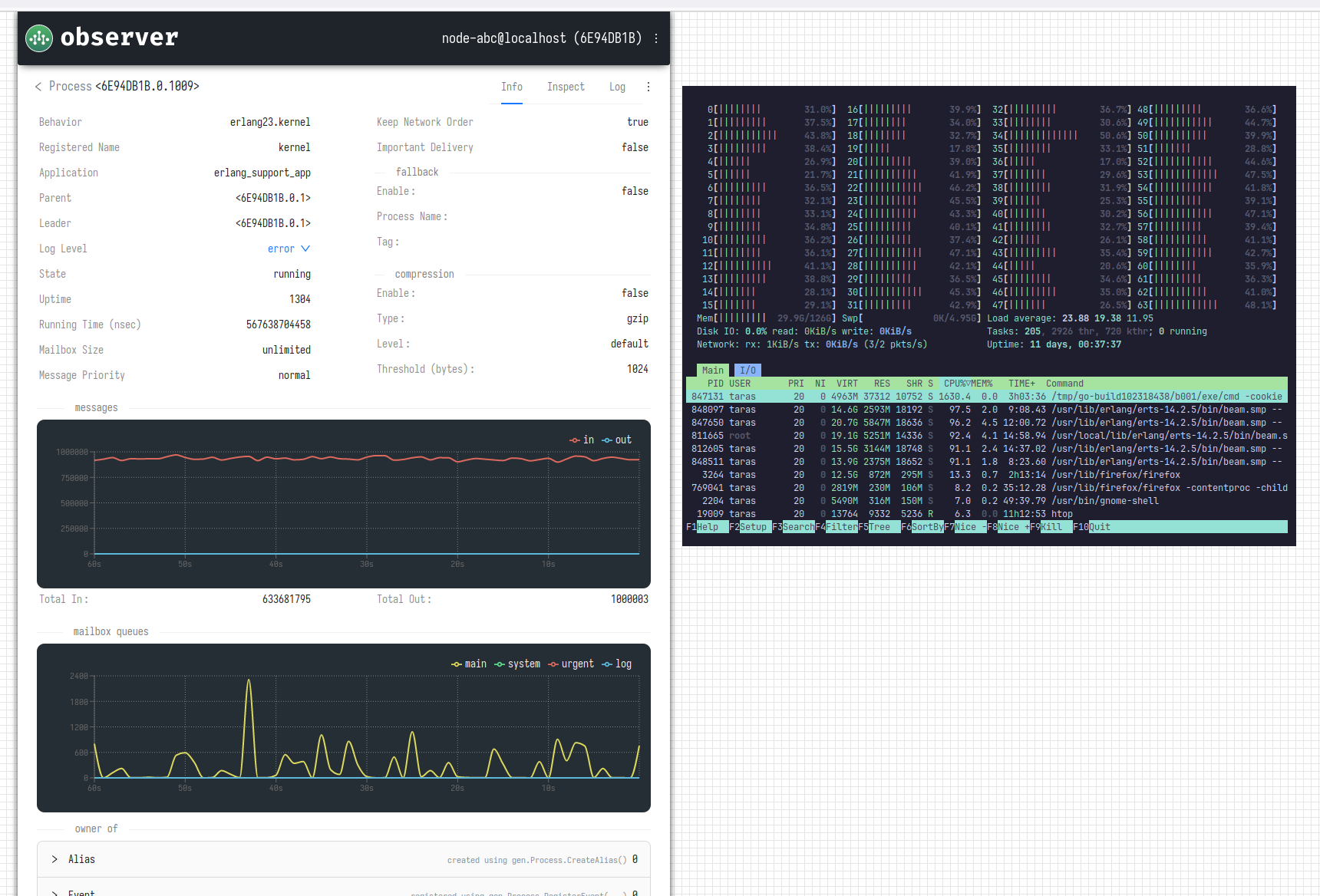The image size is (1320, 896).
Task: Toggle the 'urgent' series in mailbox queues legend
Action: tap(571, 664)
